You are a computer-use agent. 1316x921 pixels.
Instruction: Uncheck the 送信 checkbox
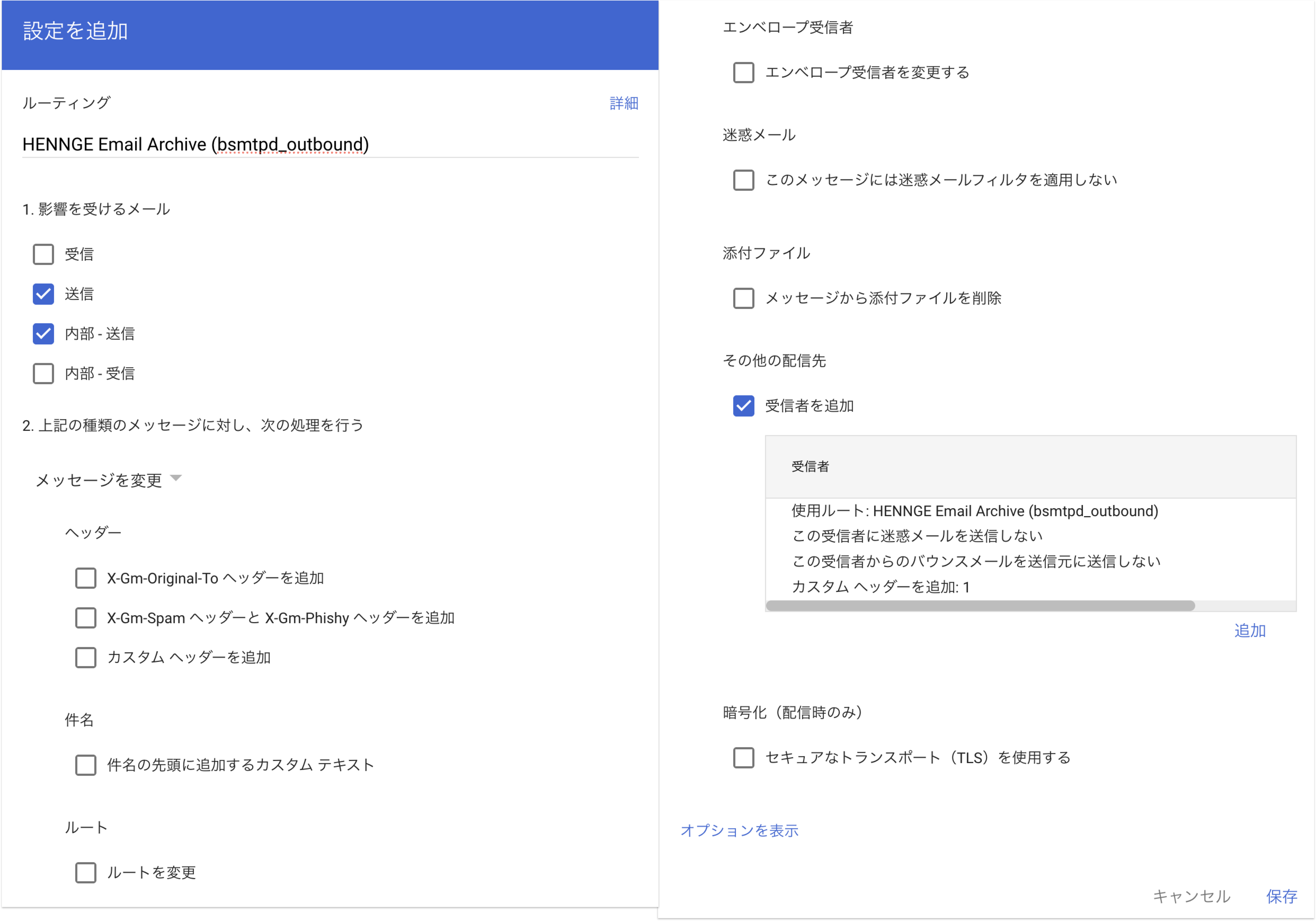coord(43,294)
